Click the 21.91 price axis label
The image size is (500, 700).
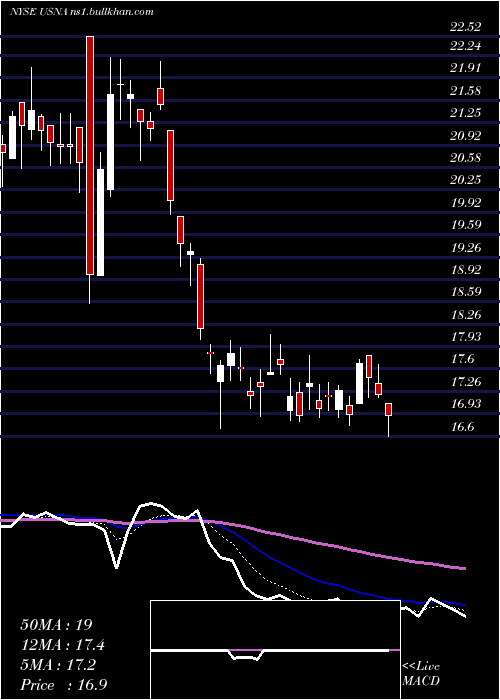[x=466, y=68]
